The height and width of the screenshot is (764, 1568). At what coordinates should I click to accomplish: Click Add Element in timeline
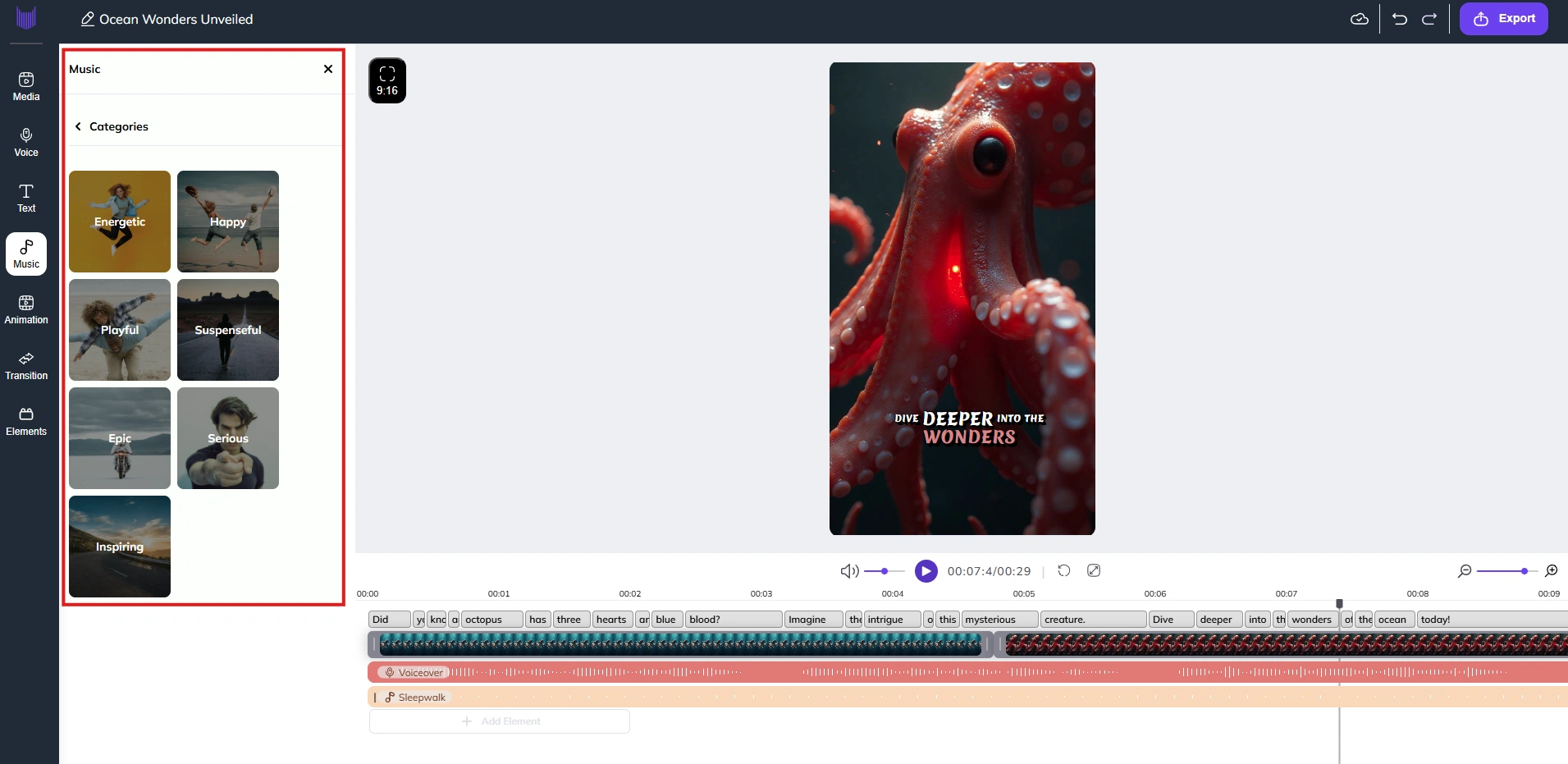pyautogui.click(x=500, y=721)
